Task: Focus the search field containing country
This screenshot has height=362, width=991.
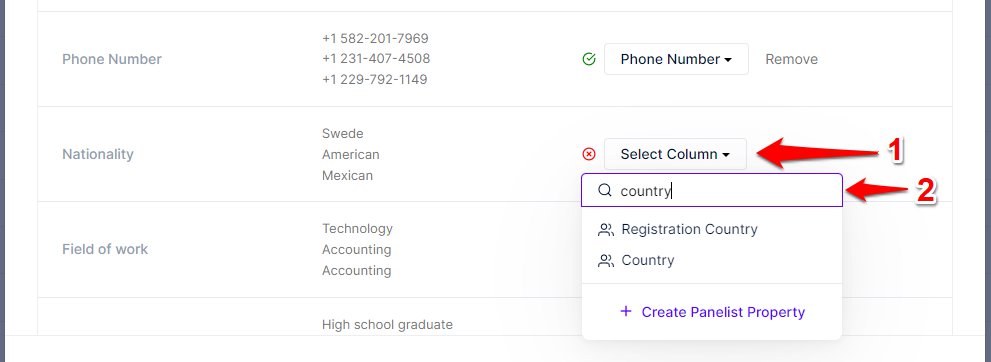Action: [712, 190]
